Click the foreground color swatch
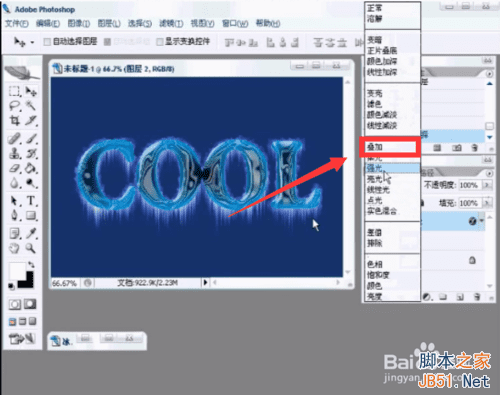The width and height of the screenshot is (500, 395). click(17, 271)
